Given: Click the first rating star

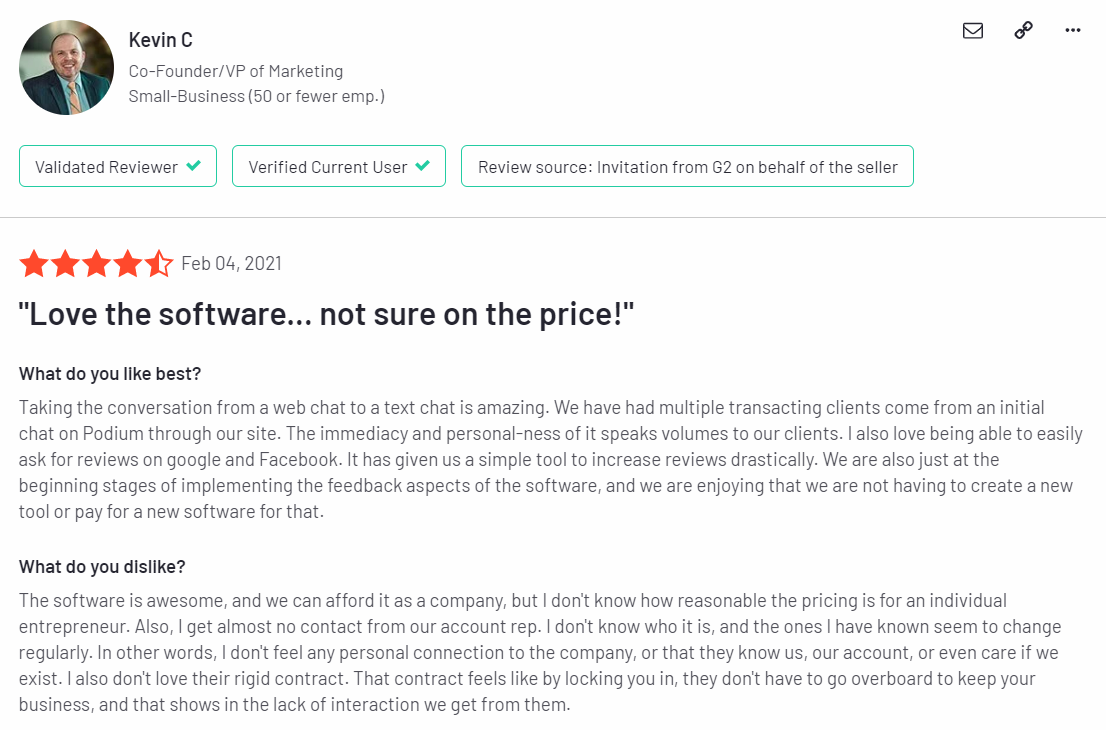Looking at the screenshot, I should pos(34,264).
